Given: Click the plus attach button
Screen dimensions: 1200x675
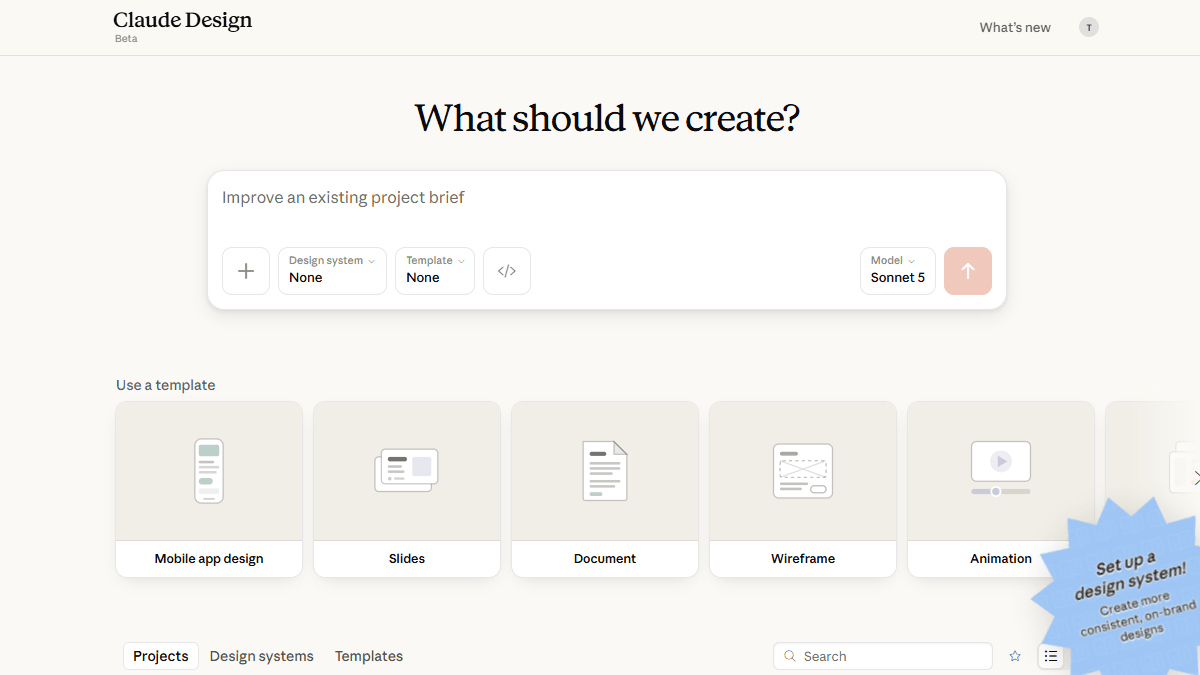Looking at the screenshot, I should pos(246,271).
